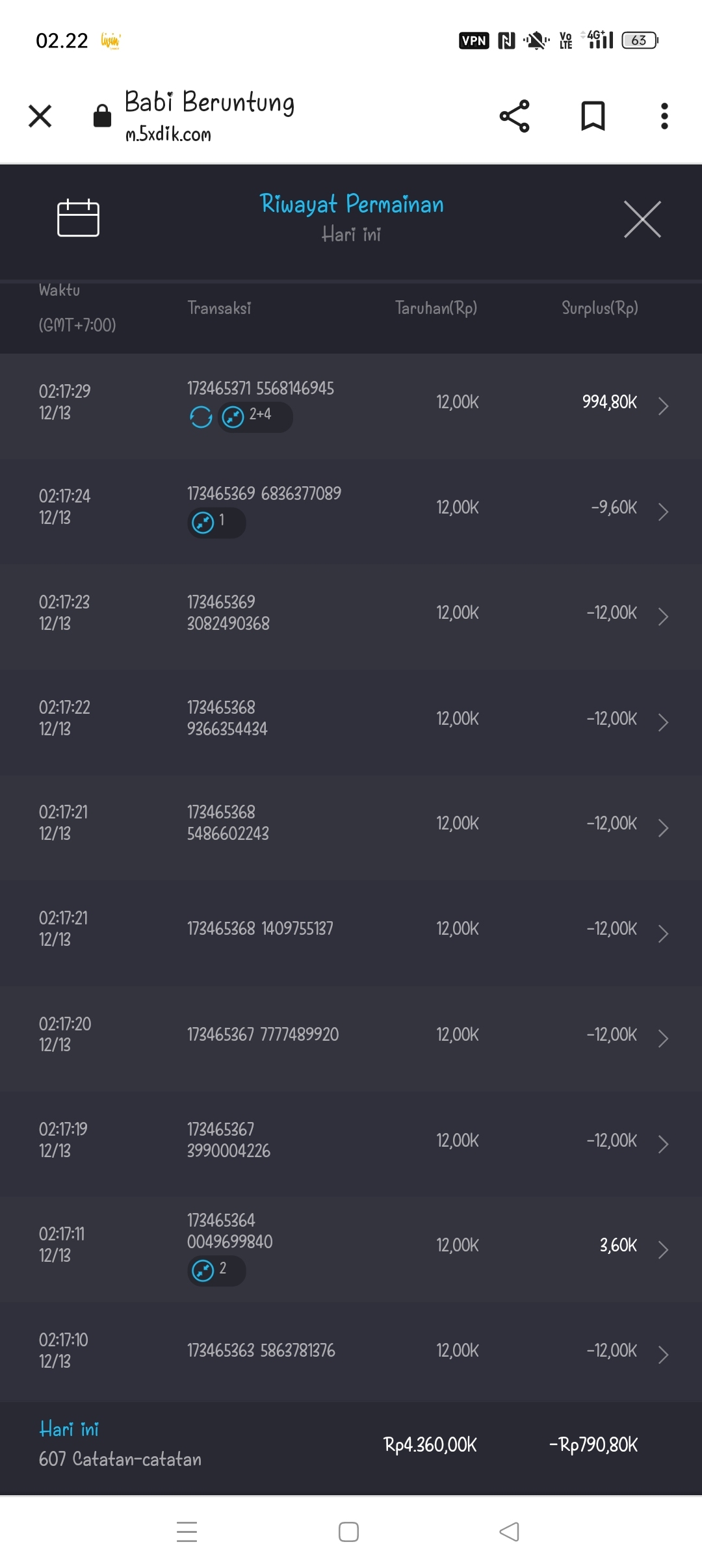Close the browser tab with the X
This screenshot has width=702, height=1568.
point(40,116)
